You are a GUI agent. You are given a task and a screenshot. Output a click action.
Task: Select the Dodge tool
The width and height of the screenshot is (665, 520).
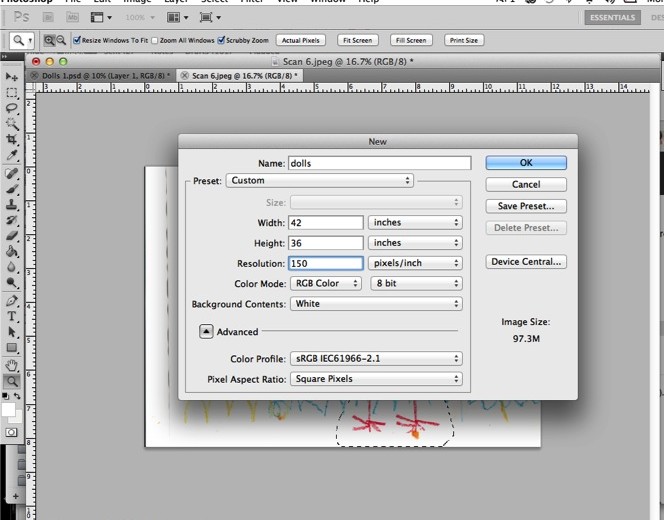coord(11,283)
